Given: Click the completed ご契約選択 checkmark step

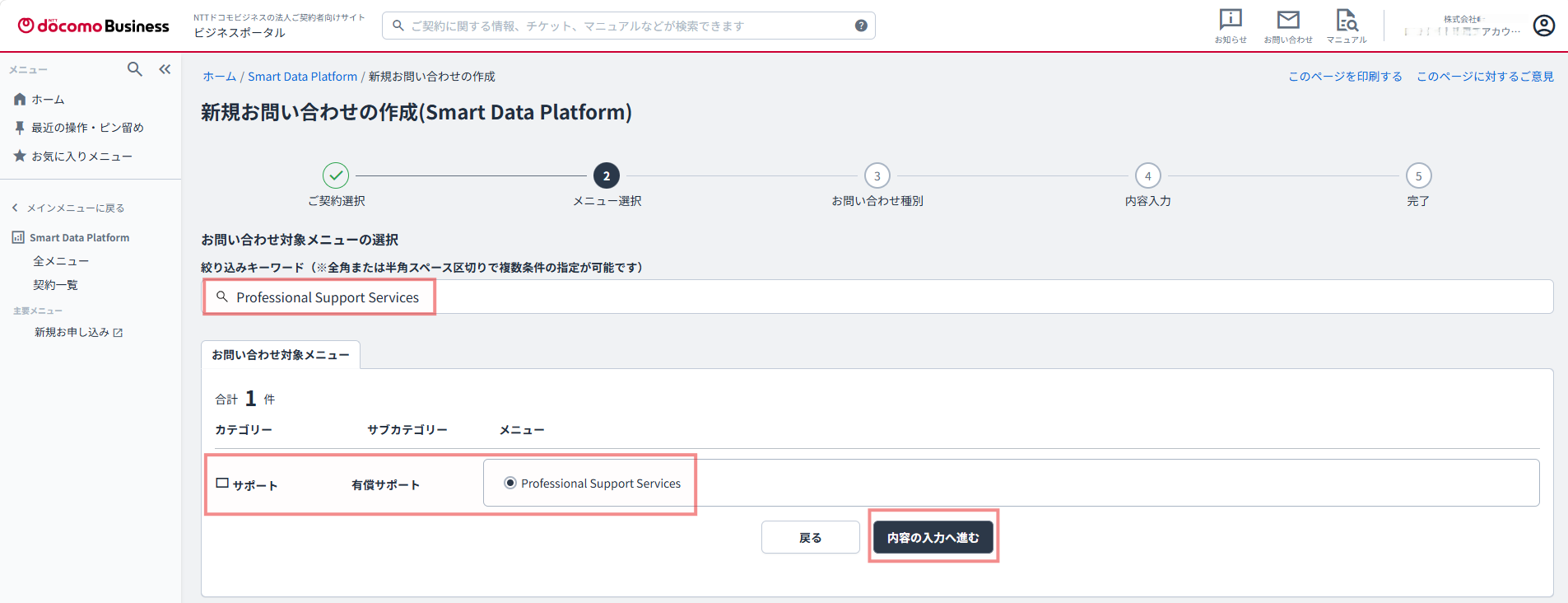Looking at the screenshot, I should (336, 175).
